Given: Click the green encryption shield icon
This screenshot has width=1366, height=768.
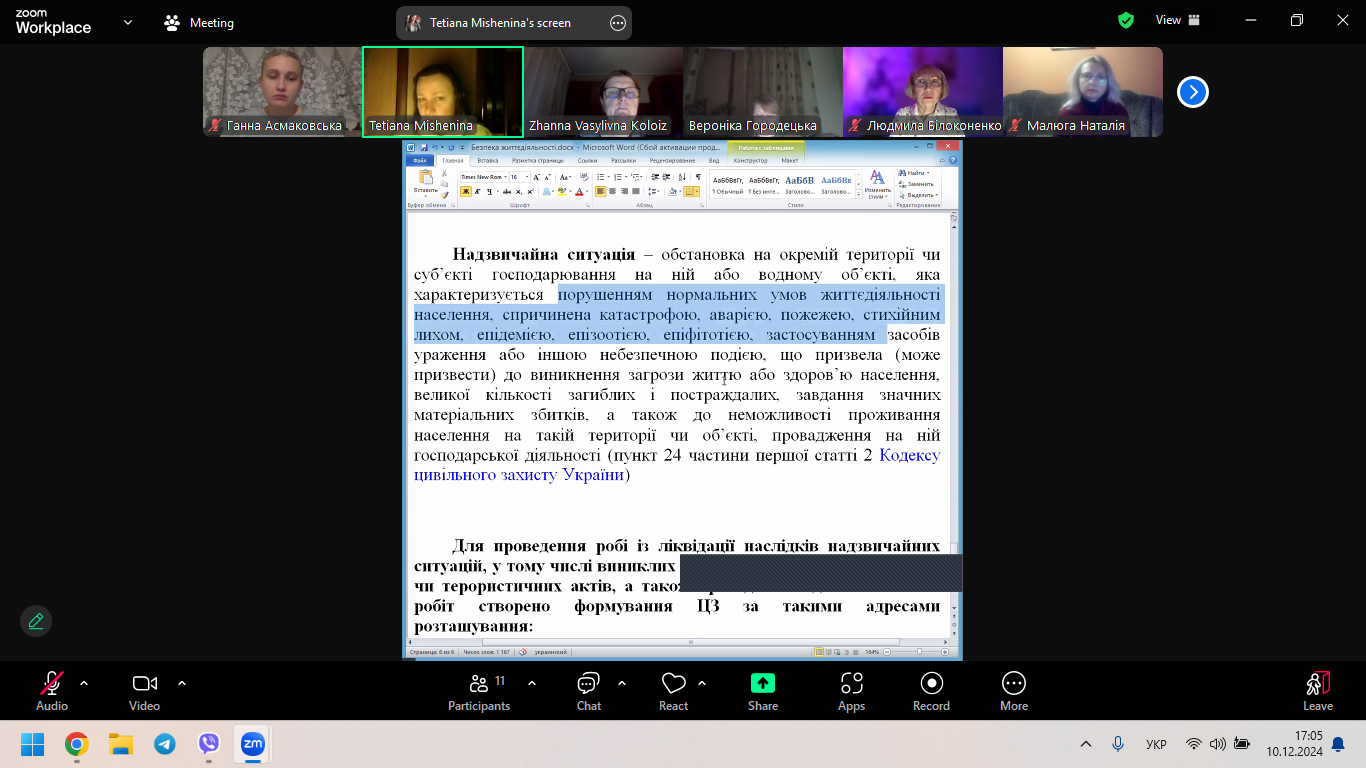Looking at the screenshot, I should [1126, 20].
